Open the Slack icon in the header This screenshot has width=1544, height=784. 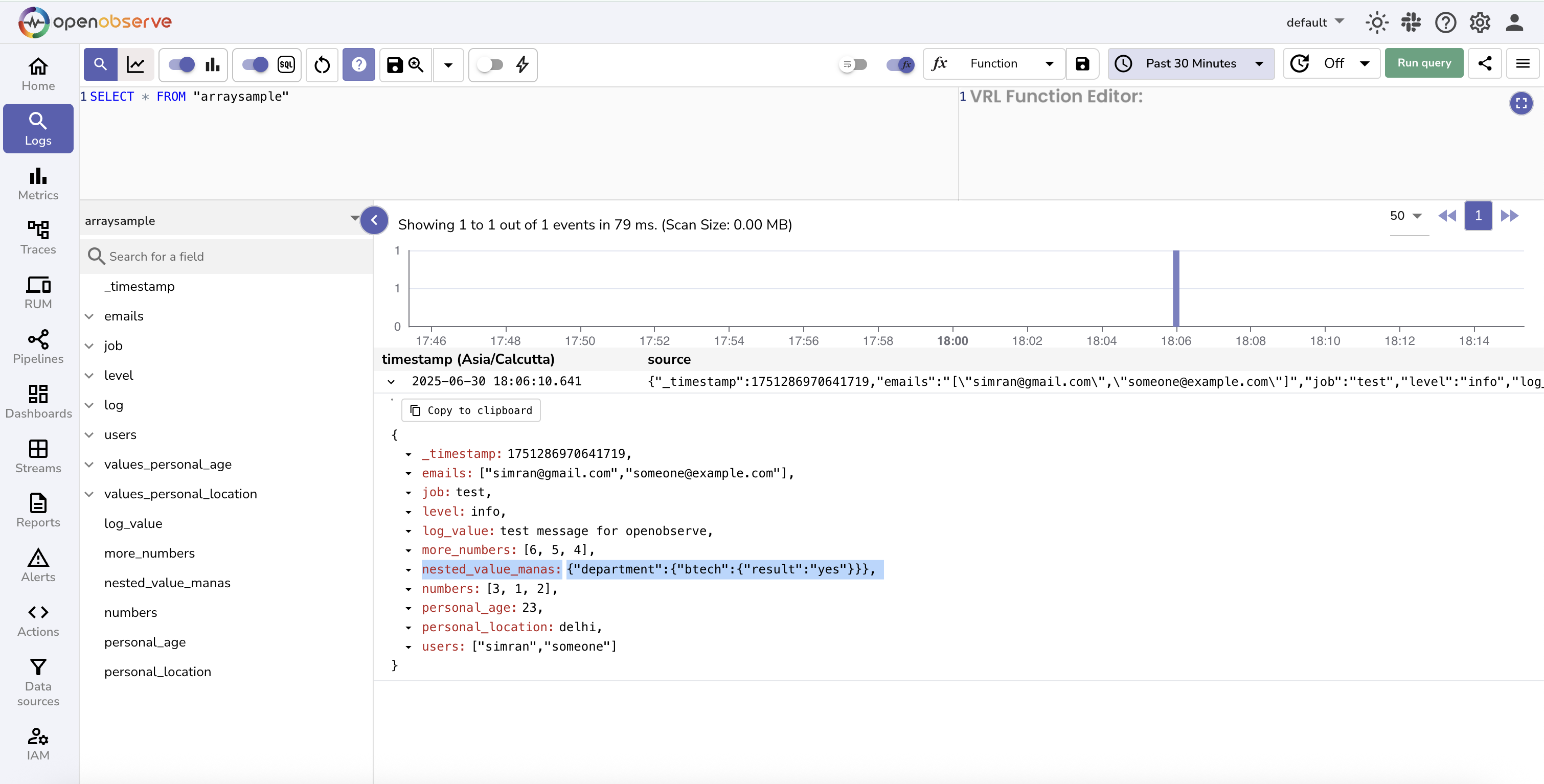tap(1411, 22)
